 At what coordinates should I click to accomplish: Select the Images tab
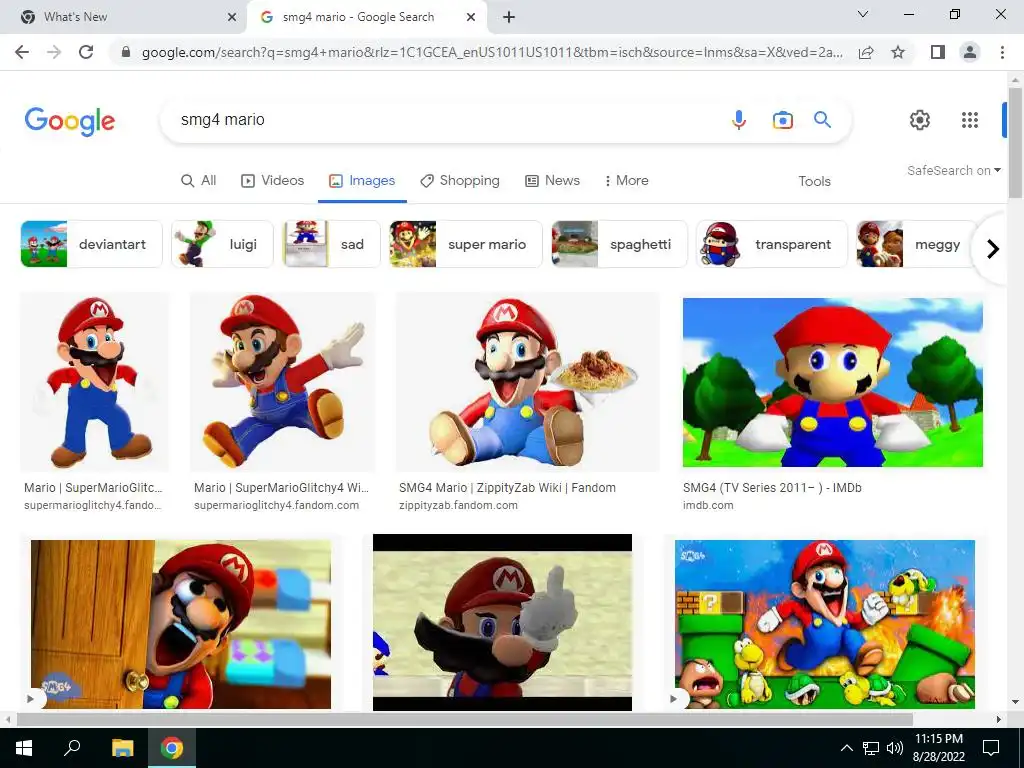coord(362,180)
